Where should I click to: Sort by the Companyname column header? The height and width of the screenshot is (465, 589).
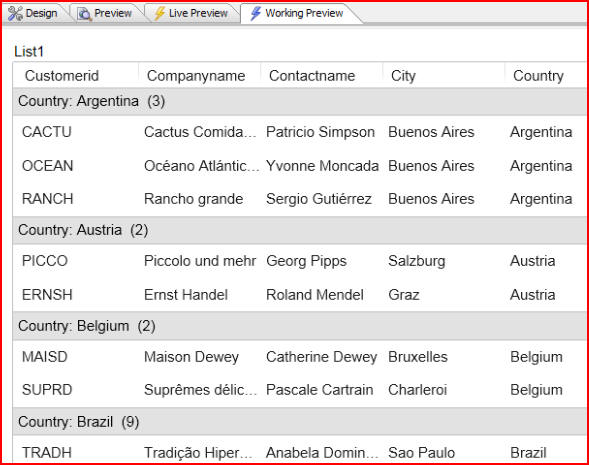[199, 75]
